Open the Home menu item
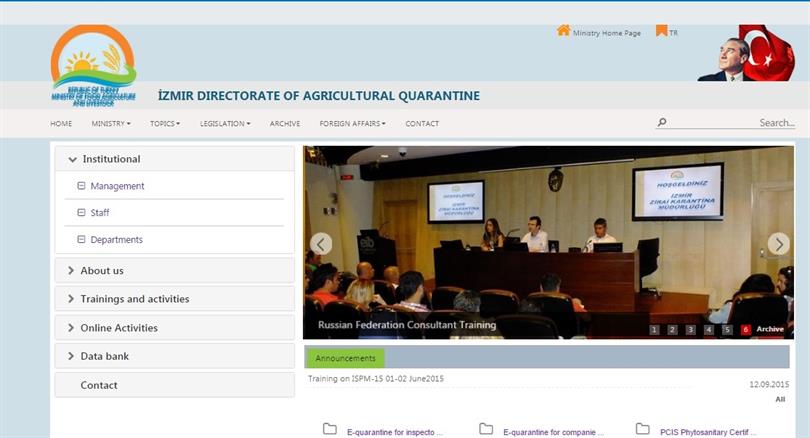Screen dimensions: 810x438 pos(61,124)
